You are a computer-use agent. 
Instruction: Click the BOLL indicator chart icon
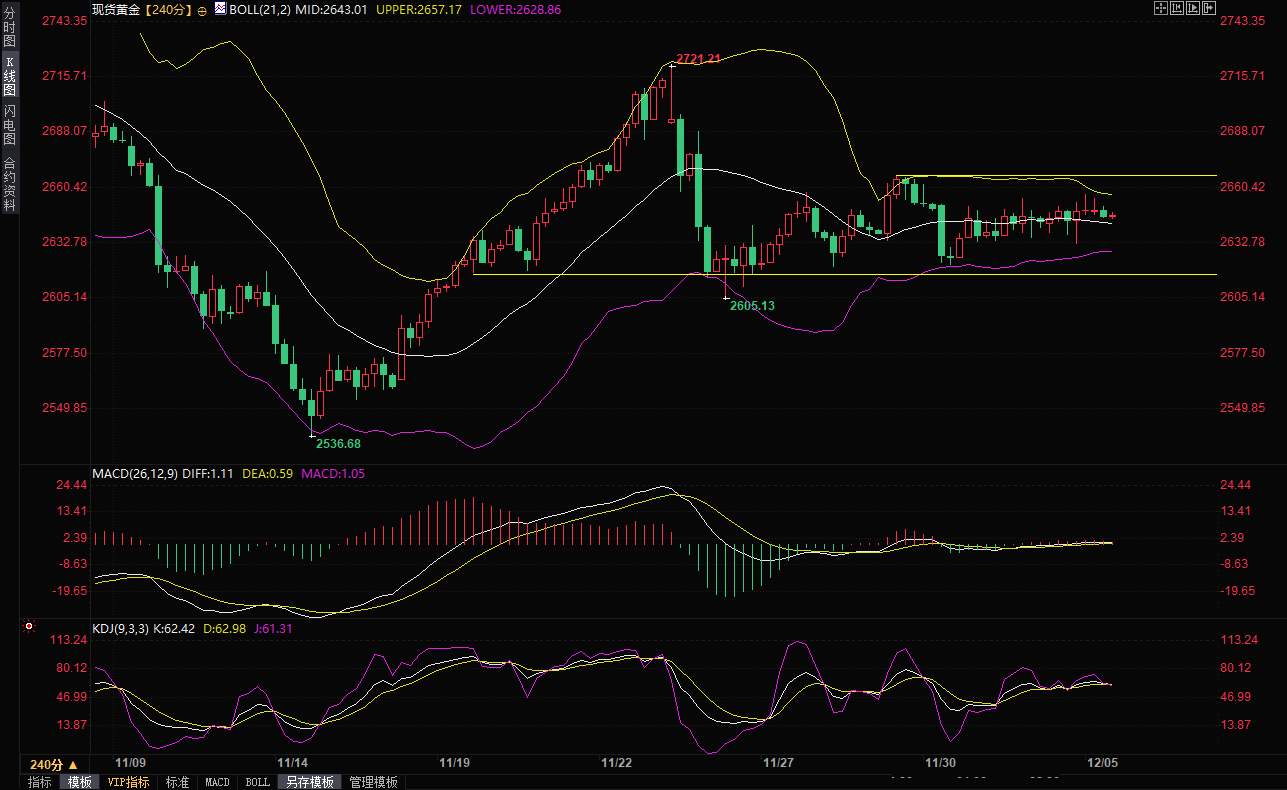coord(222,9)
